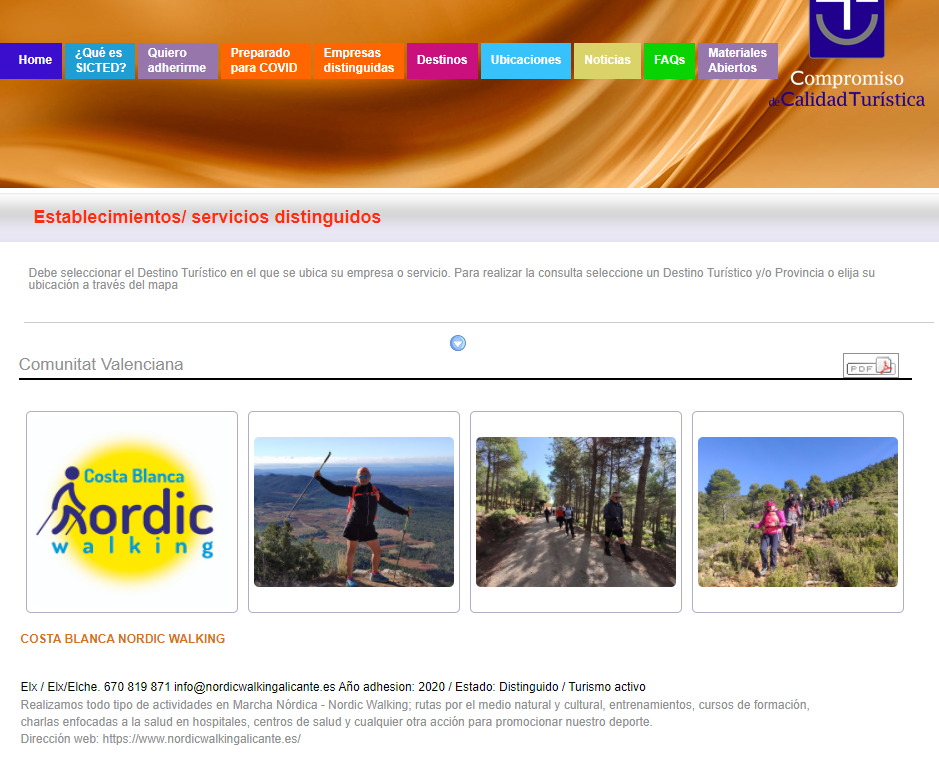939x763 pixels.
Task: Open the photo of the group hiking uphill
Action: 798,512
